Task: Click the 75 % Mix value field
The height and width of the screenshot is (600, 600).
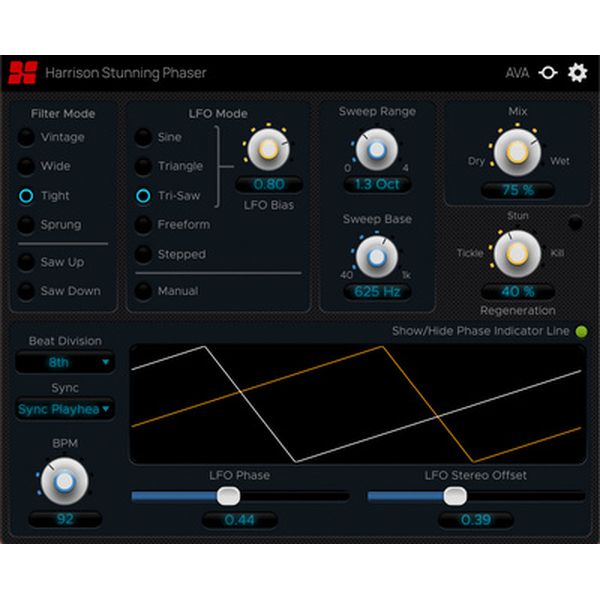Action: coord(516,190)
